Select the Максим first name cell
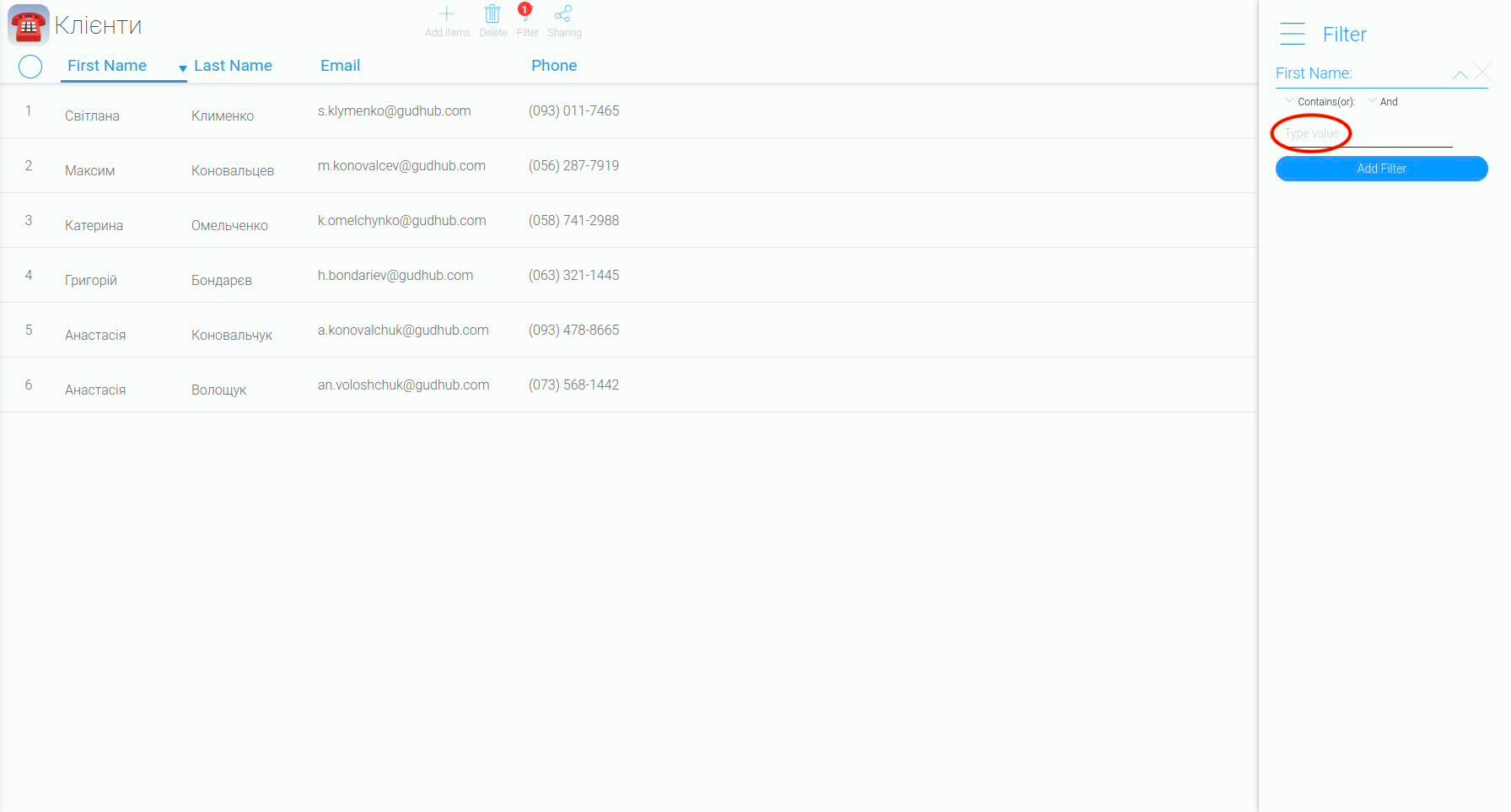Screen dimensions: 1511x812 click(x=89, y=170)
